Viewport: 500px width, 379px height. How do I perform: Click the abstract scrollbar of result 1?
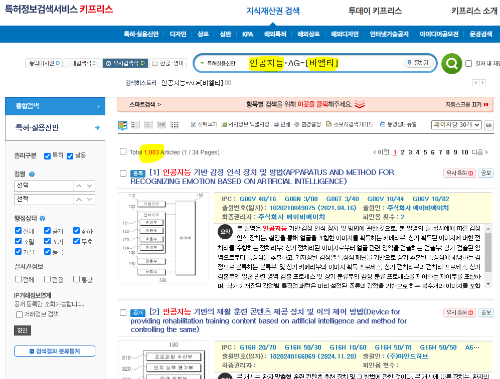[488, 256]
